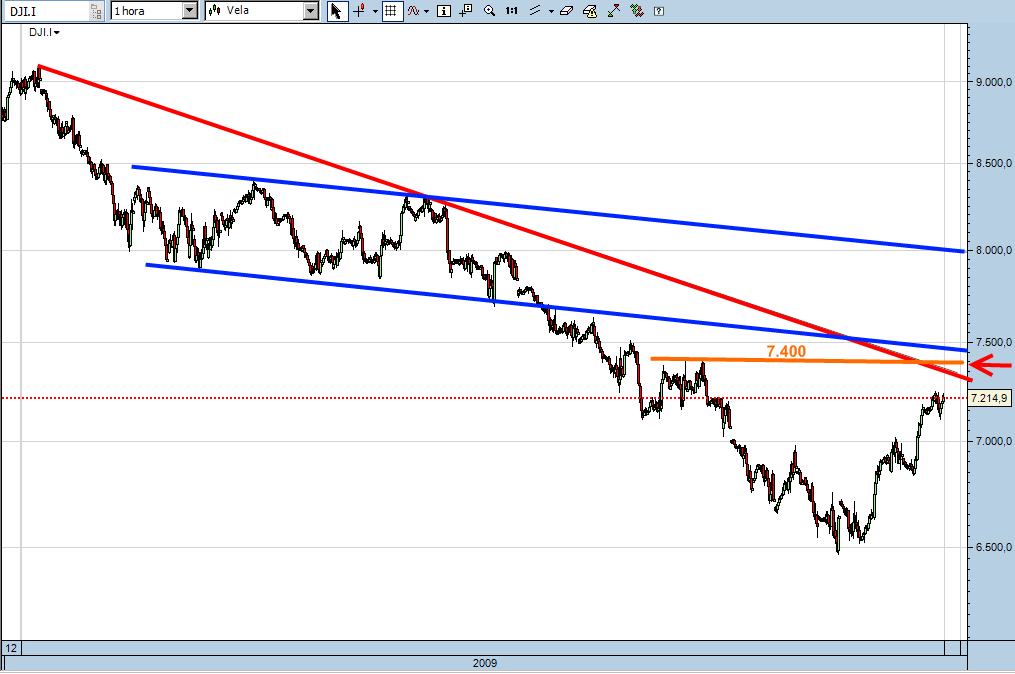Image resolution: width=1015 pixels, height=674 pixels.
Task: Click the alert warning icon
Action: [x=590, y=11]
